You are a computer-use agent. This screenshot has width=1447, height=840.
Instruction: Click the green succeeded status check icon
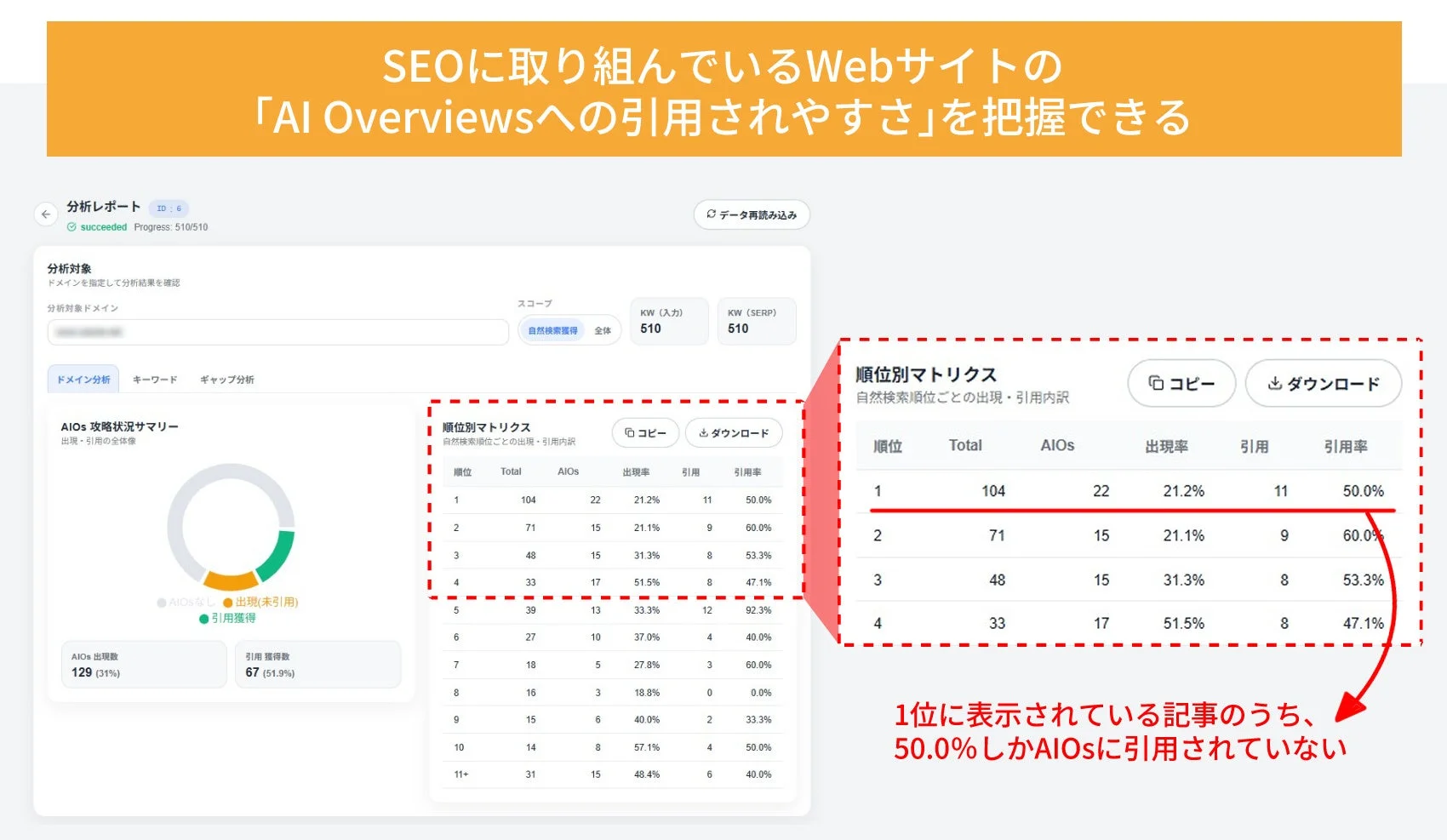click(71, 227)
